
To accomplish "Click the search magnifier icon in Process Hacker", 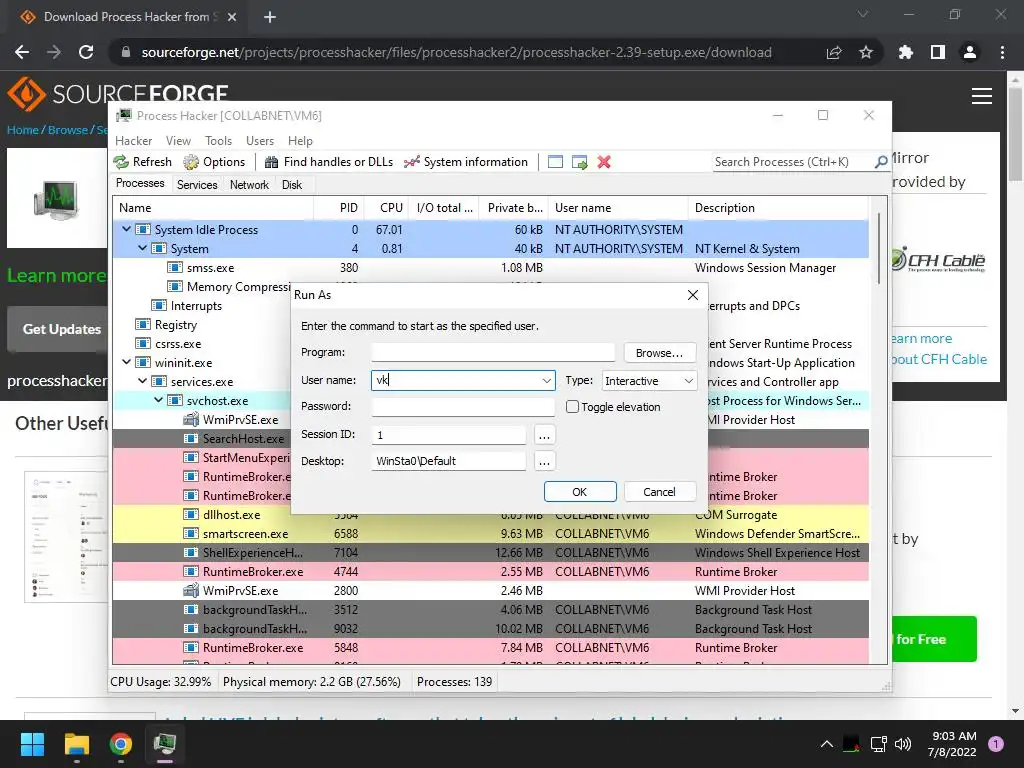I will [x=881, y=161].
